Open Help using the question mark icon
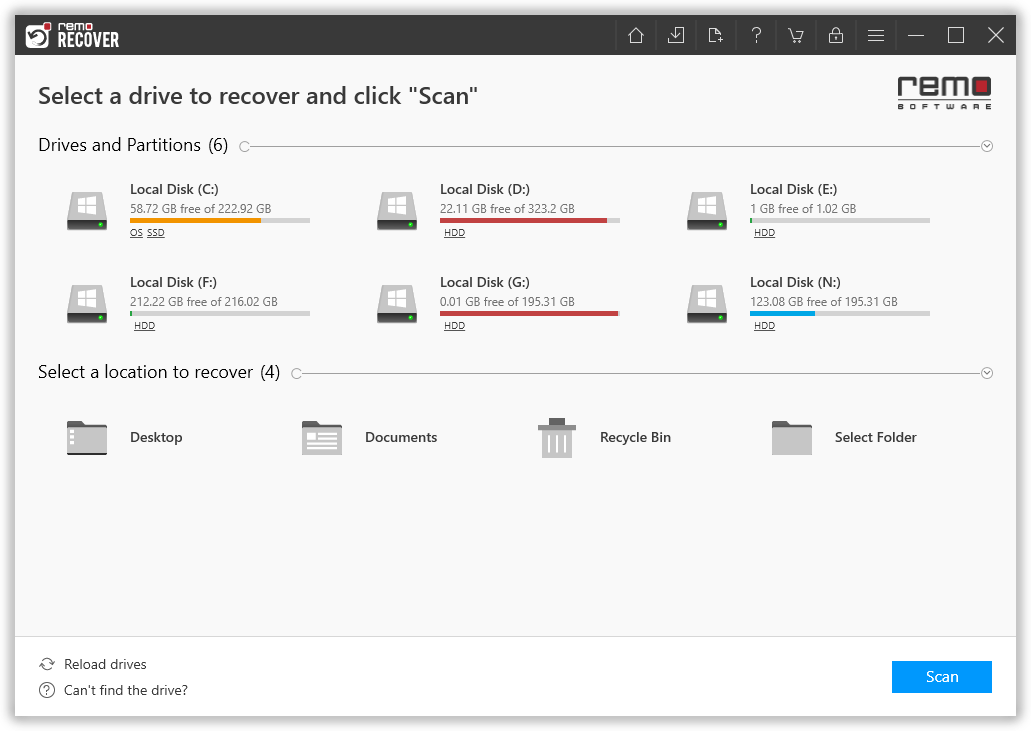The width and height of the screenshot is (1031, 731). tap(755, 34)
